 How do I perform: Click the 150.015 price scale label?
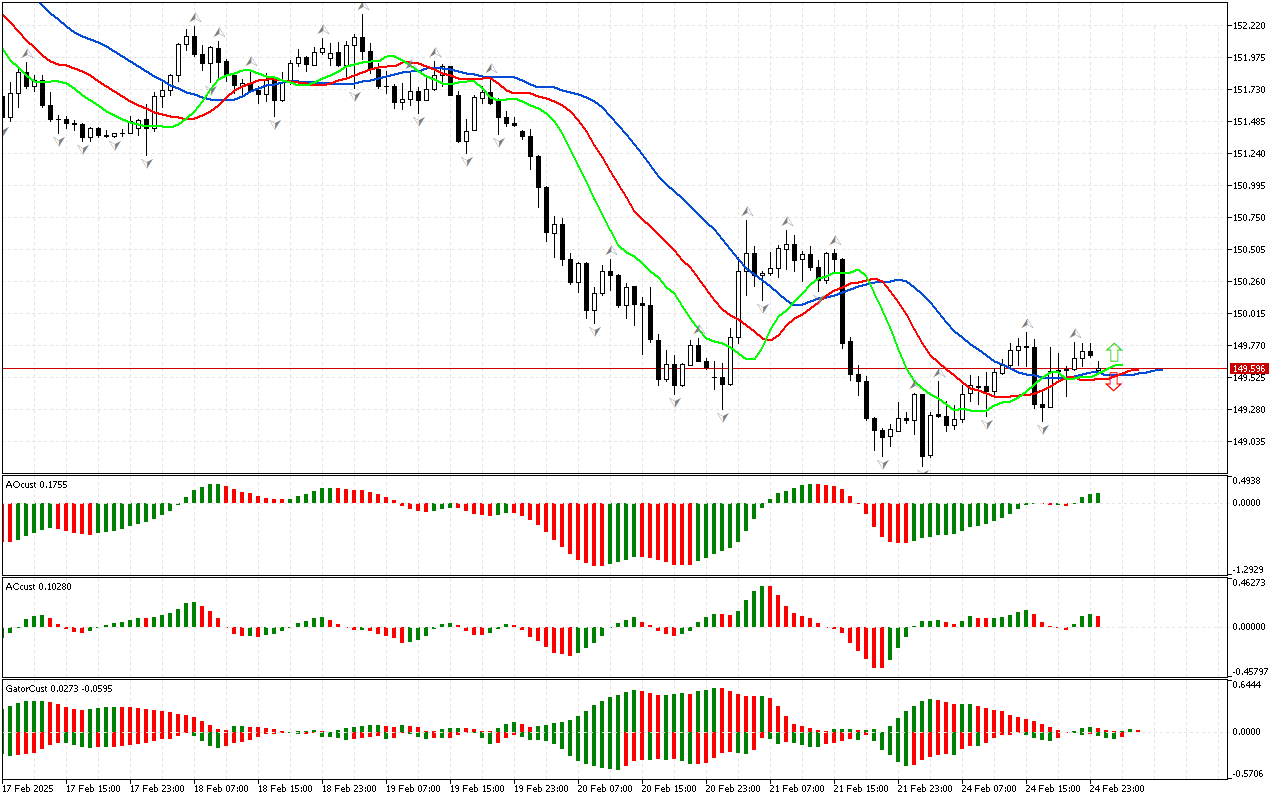(x=1250, y=314)
